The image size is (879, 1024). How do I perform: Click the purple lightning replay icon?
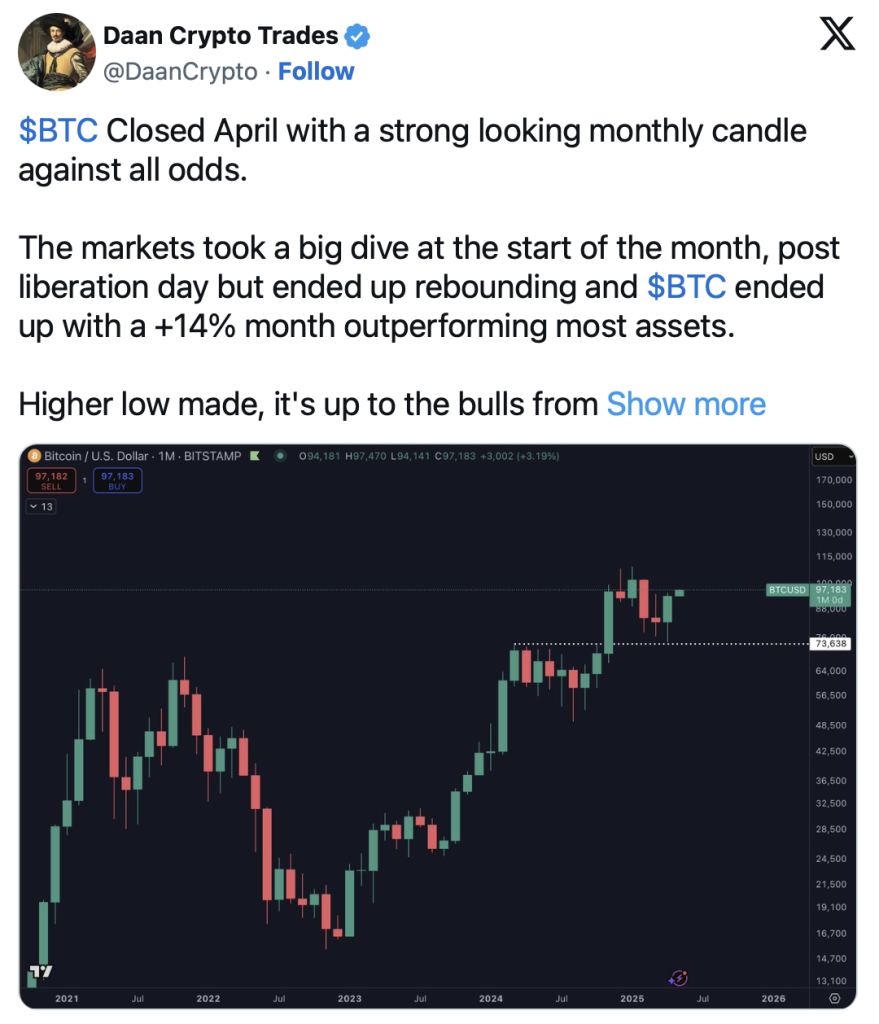pyautogui.click(x=679, y=978)
